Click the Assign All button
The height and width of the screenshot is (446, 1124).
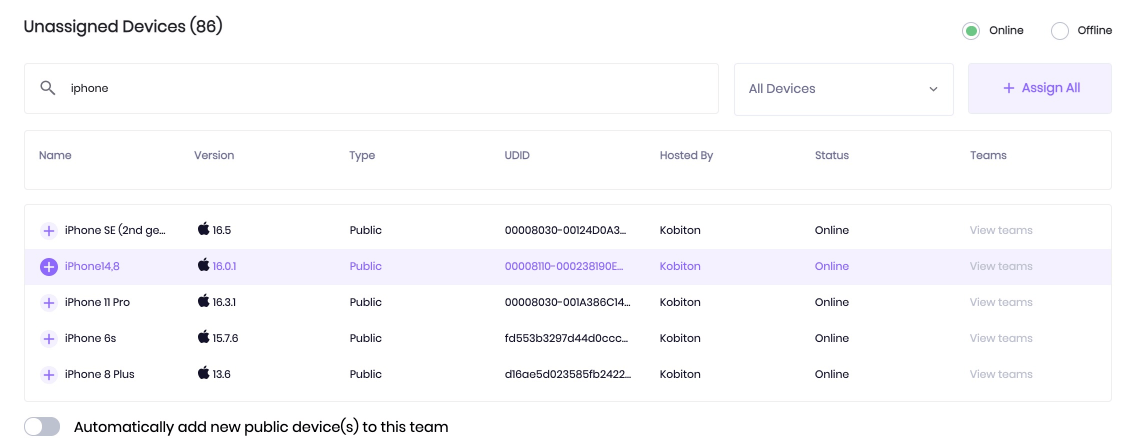coord(1040,88)
